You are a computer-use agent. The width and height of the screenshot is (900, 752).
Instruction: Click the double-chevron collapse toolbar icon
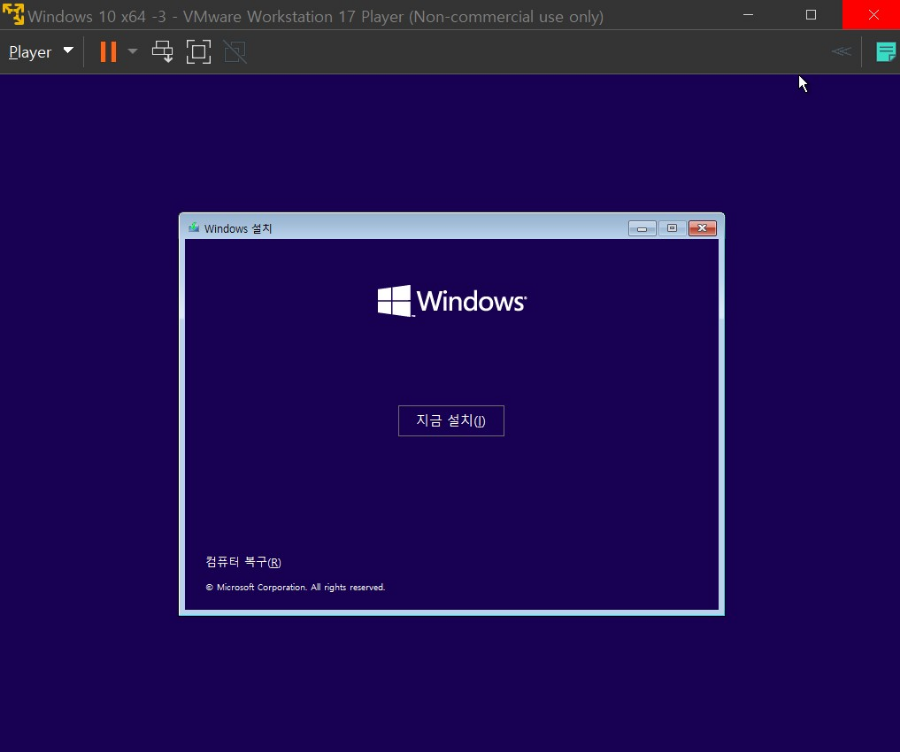pyautogui.click(x=841, y=52)
